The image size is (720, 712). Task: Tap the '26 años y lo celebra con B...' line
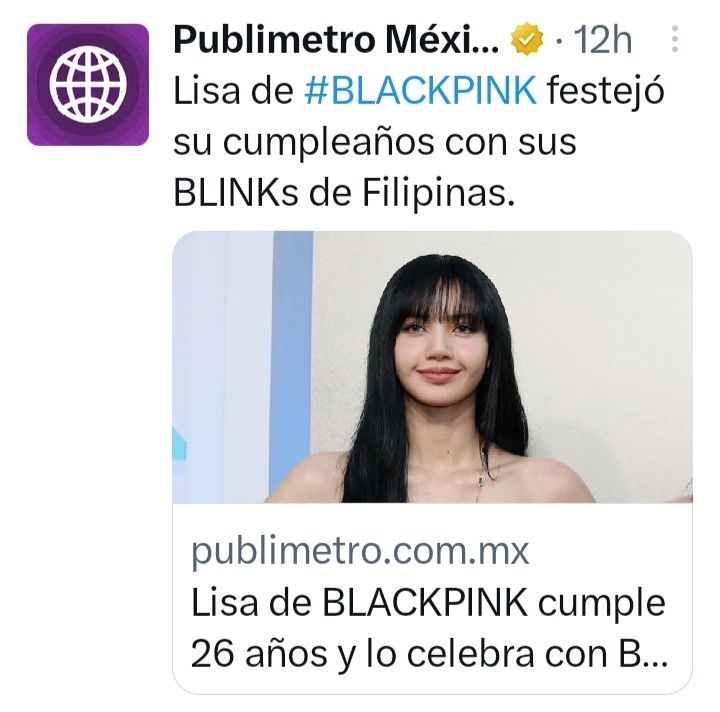pyautogui.click(x=428, y=654)
